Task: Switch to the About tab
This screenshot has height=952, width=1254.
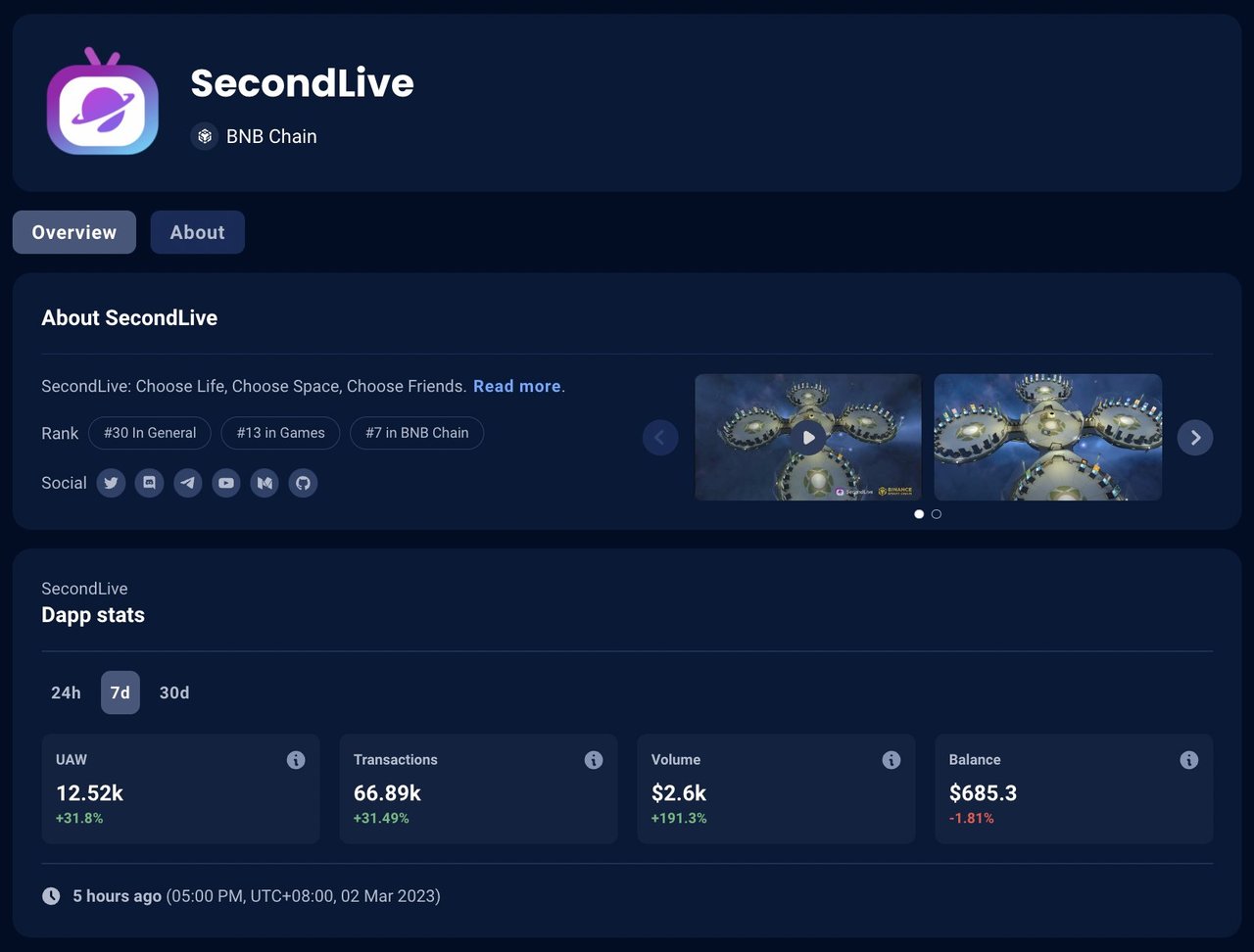Action: tap(198, 232)
